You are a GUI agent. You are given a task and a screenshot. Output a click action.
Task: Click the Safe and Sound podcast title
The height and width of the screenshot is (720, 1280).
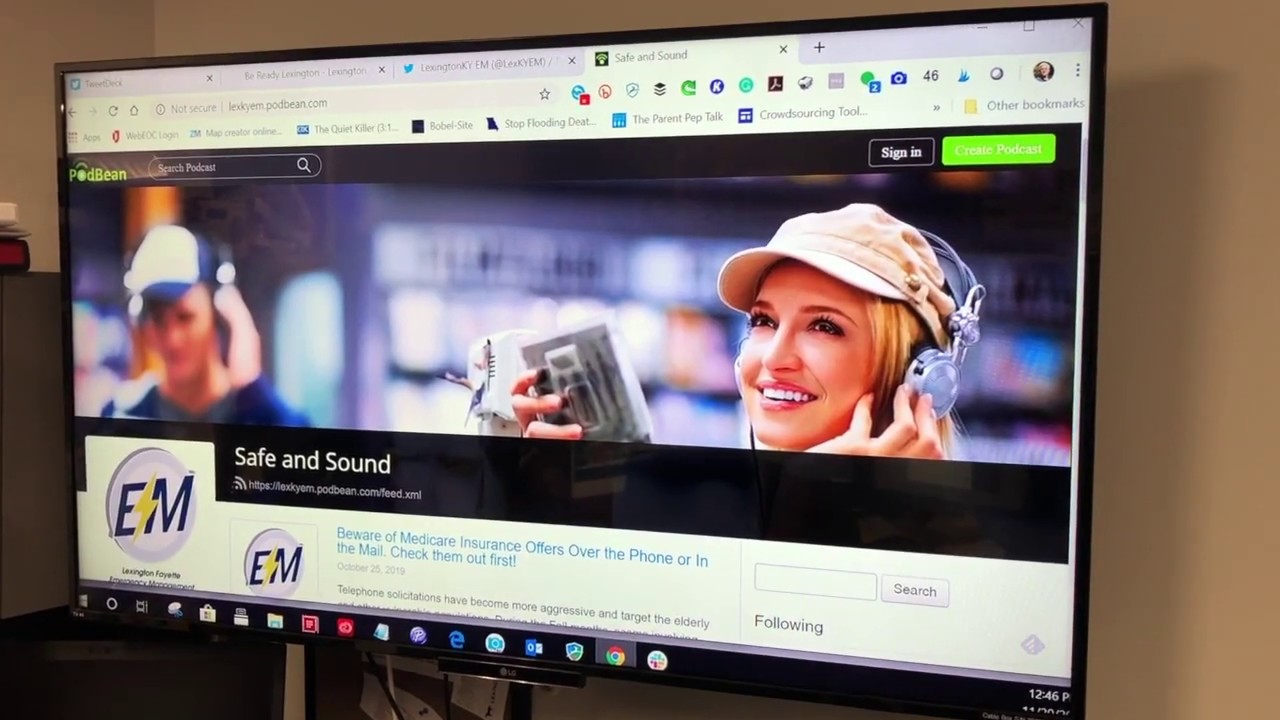(x=312, y=461)
